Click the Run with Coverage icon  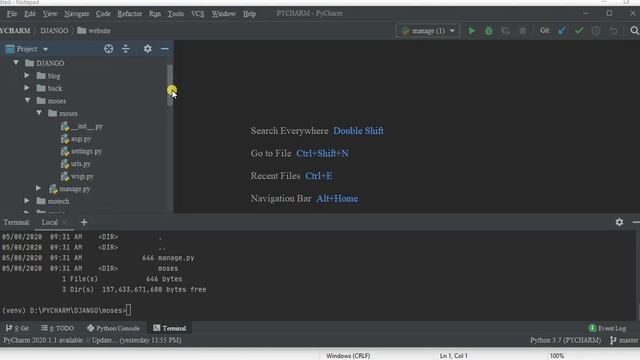point(505,31)
